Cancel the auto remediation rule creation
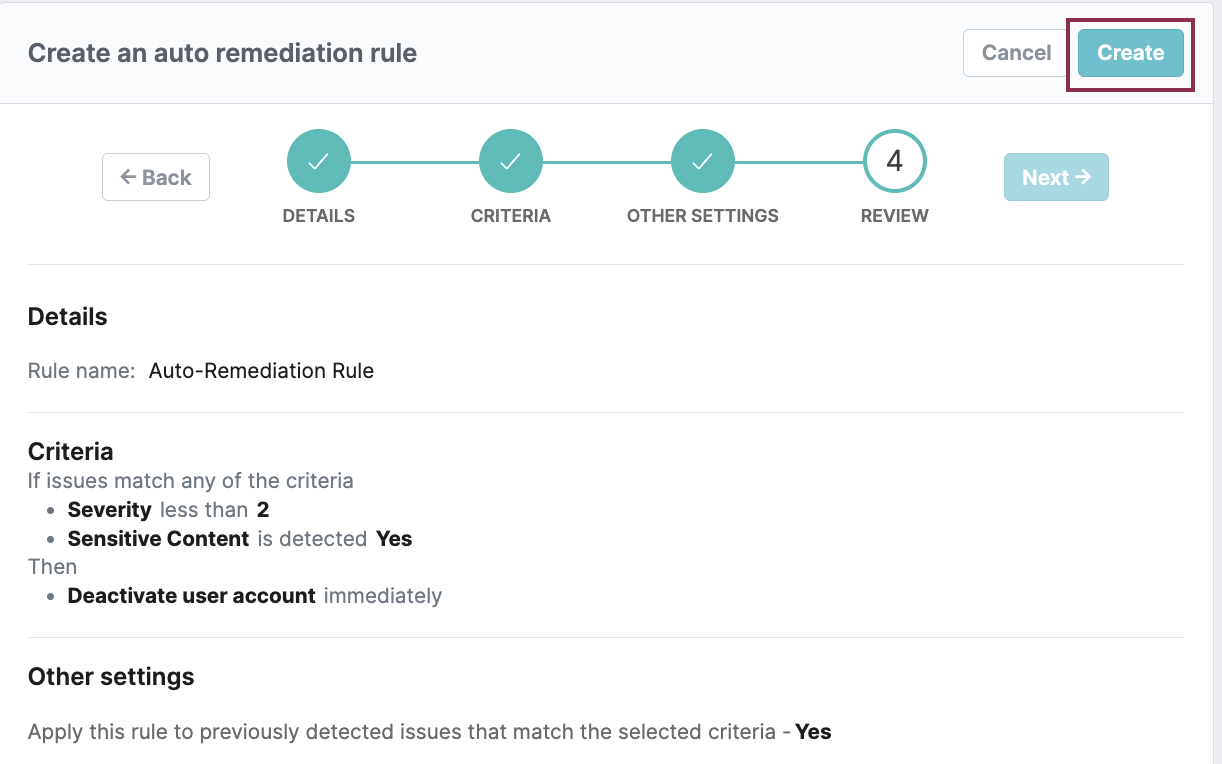The height and width of the screenshot is (764, 1222). coord(1016,53)
